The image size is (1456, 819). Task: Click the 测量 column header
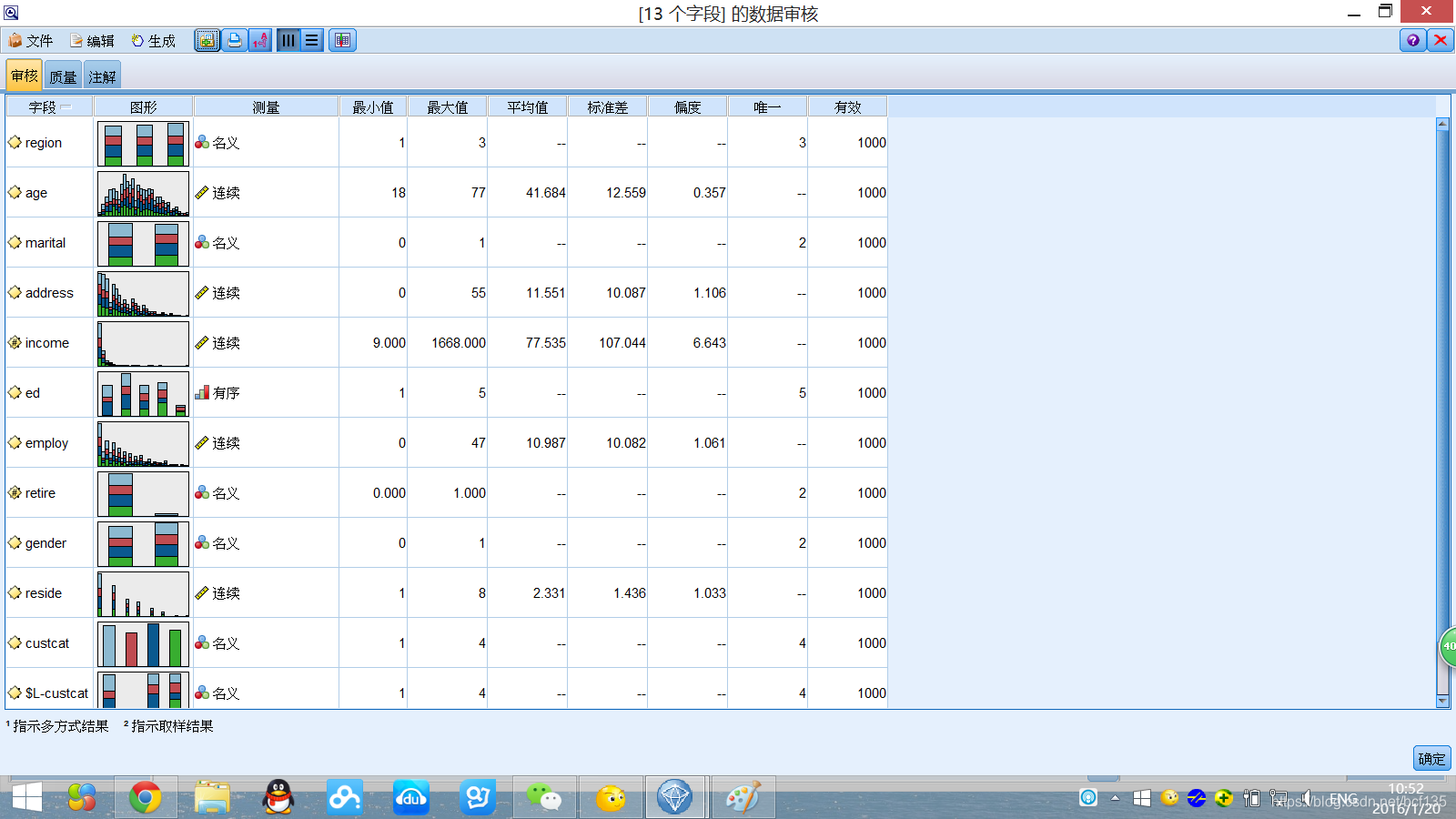pyautogui.click(x=266, y=107)
